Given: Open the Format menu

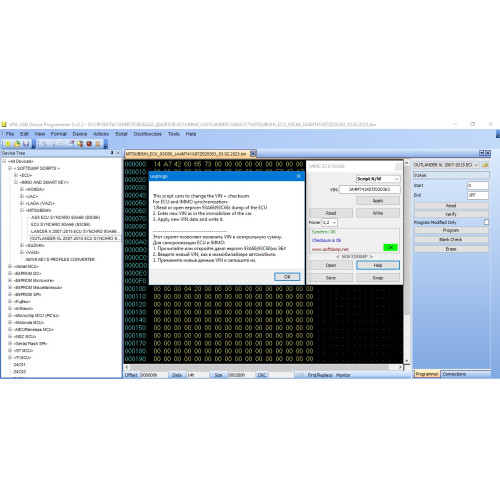Looking at the screenshot, I should coord(59,134).
